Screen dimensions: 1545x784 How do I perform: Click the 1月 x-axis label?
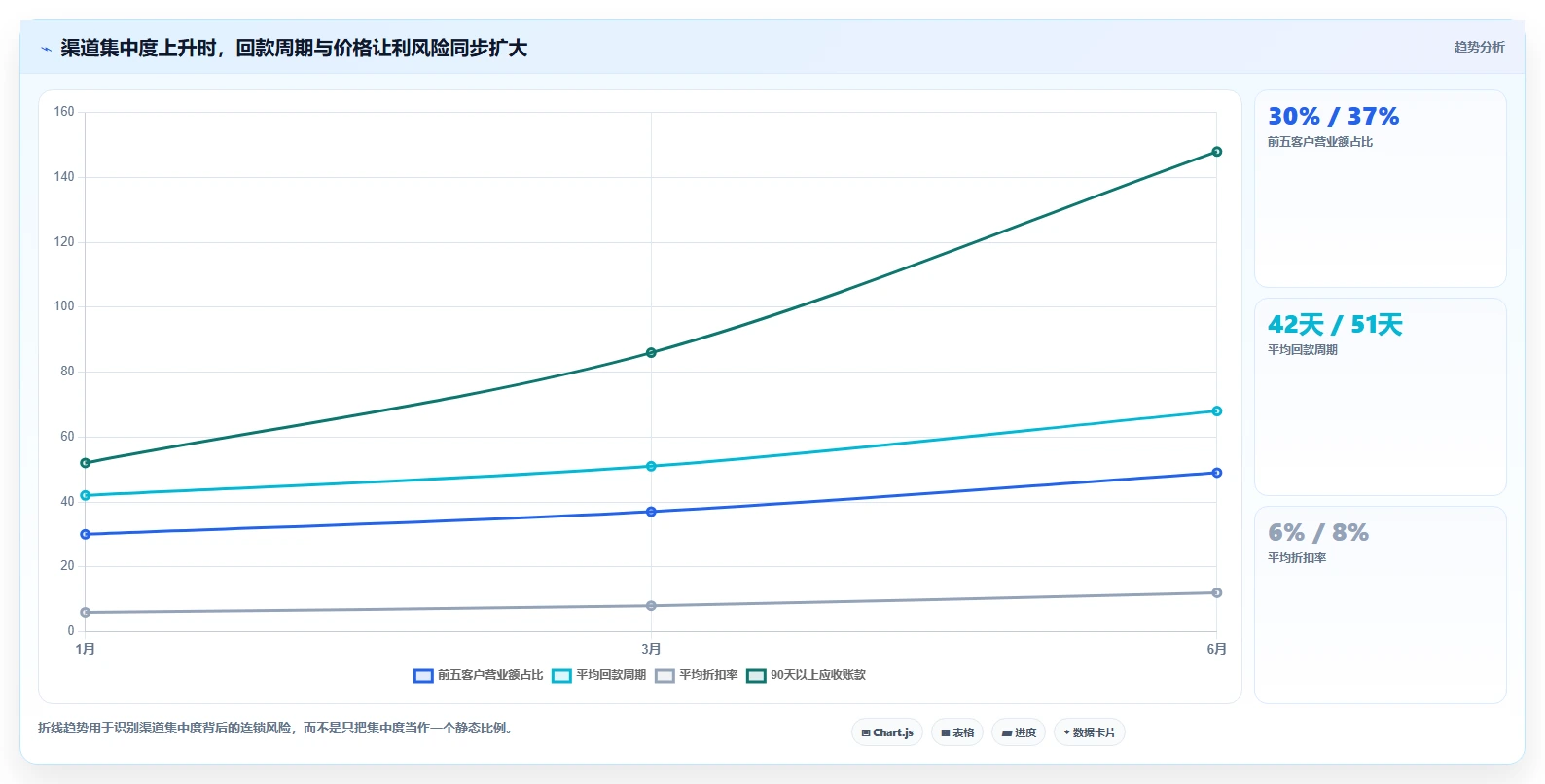86,649
